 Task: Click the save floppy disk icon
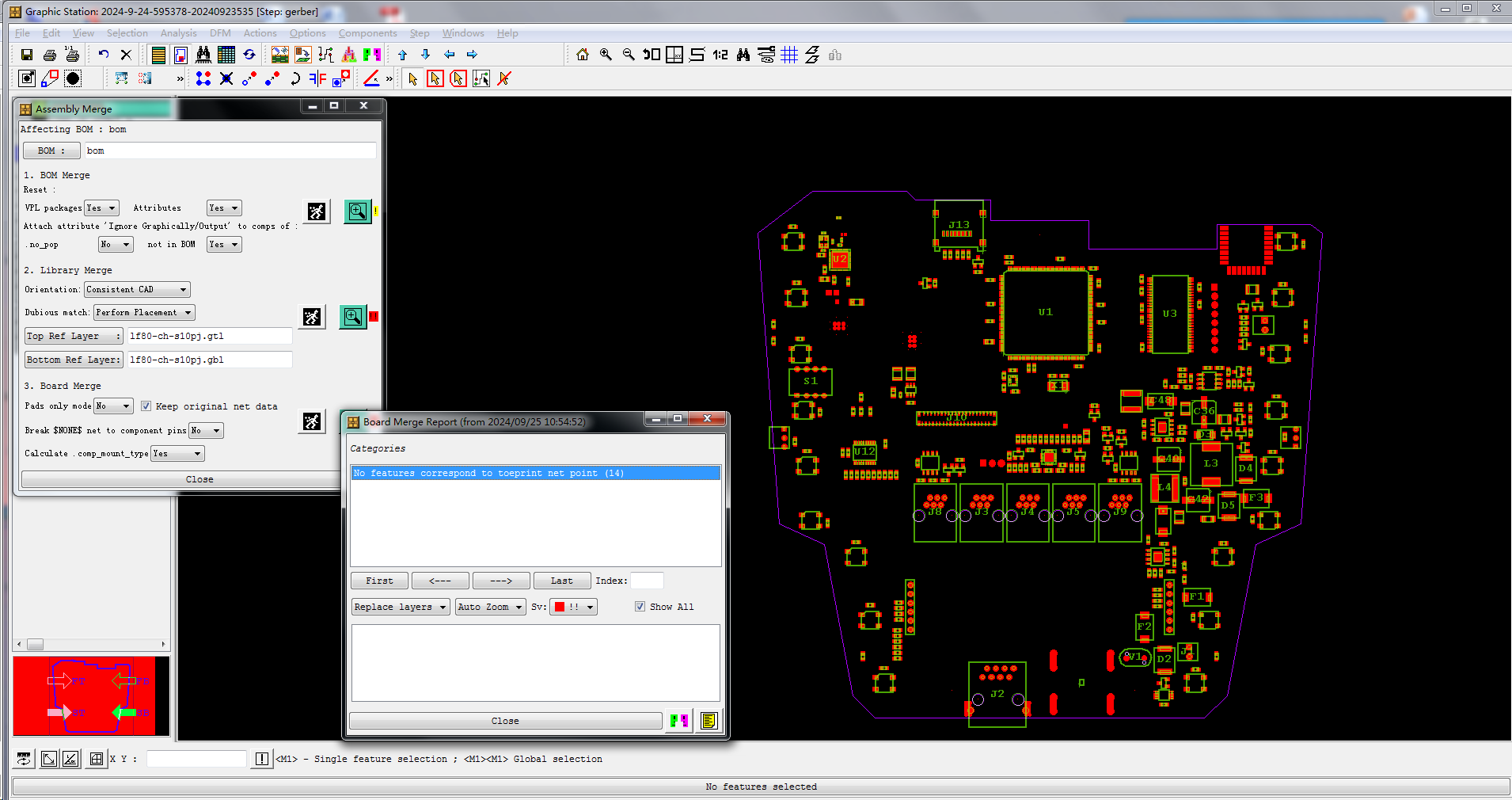[27, 55]
